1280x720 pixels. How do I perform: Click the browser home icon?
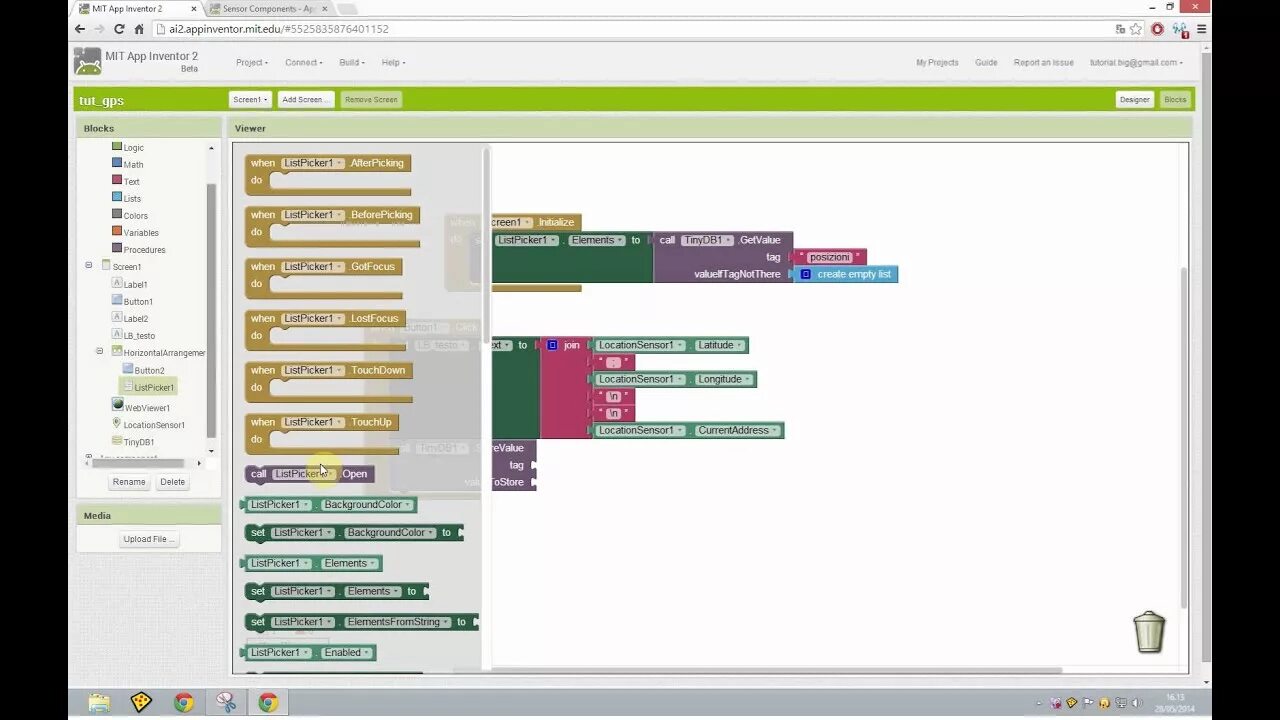point(139,29)
